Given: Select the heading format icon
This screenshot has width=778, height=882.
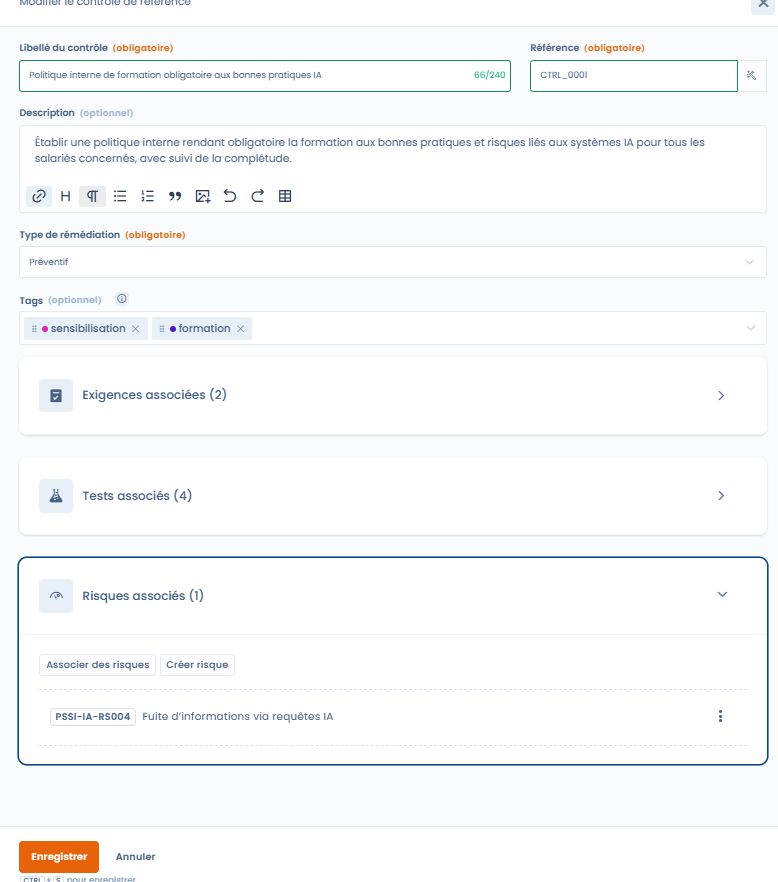Looking at the screenshot, I should pyautogui.click(x=65, y=196).
